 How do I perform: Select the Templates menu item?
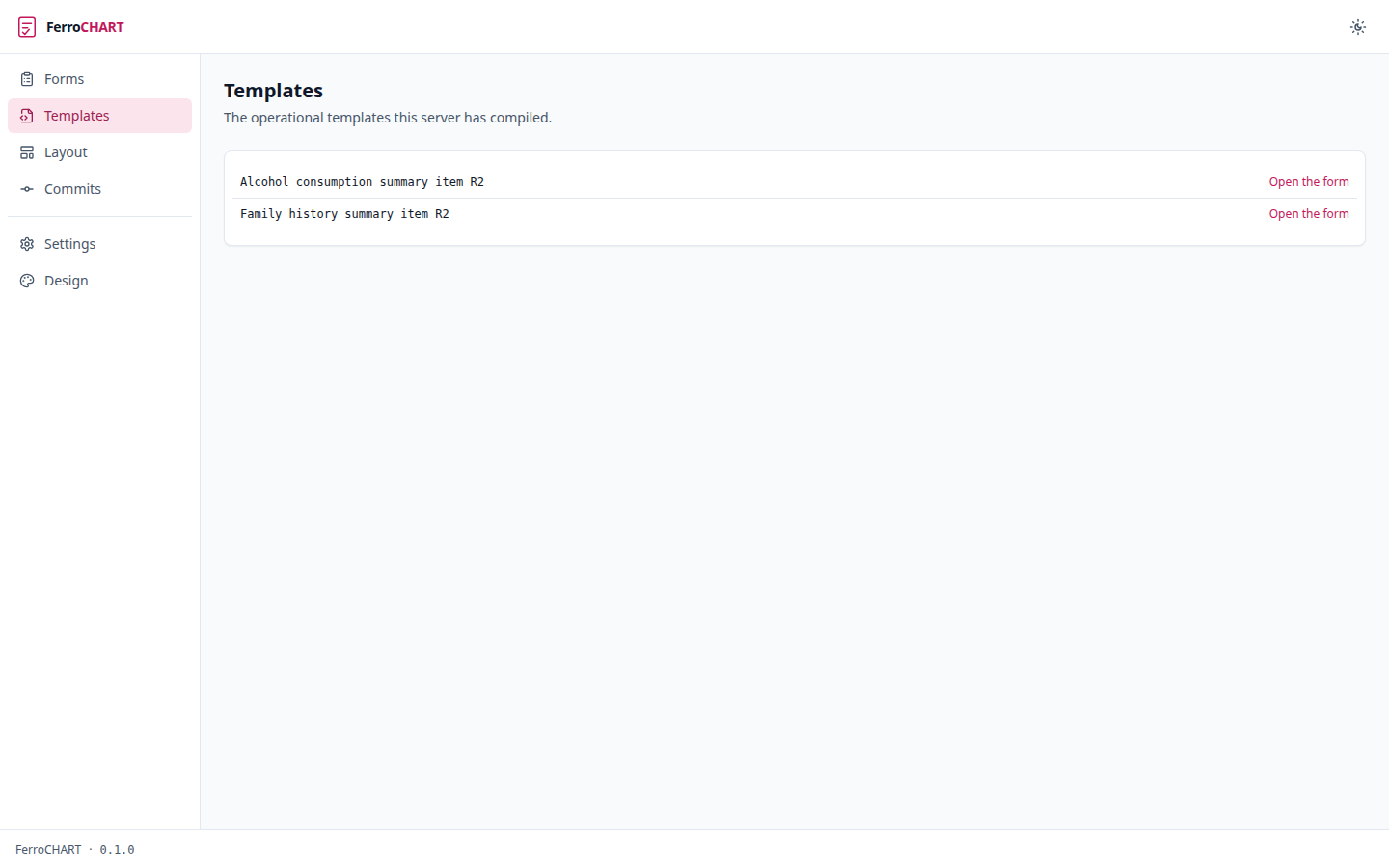click(99, 116)
